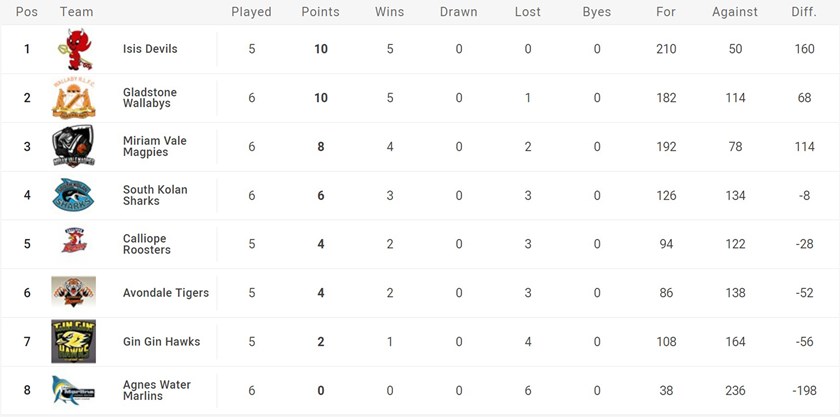Click the Avondale Tigers team logo
The width and height of the screenshot is (840, 417).
(x=74, y=292)
